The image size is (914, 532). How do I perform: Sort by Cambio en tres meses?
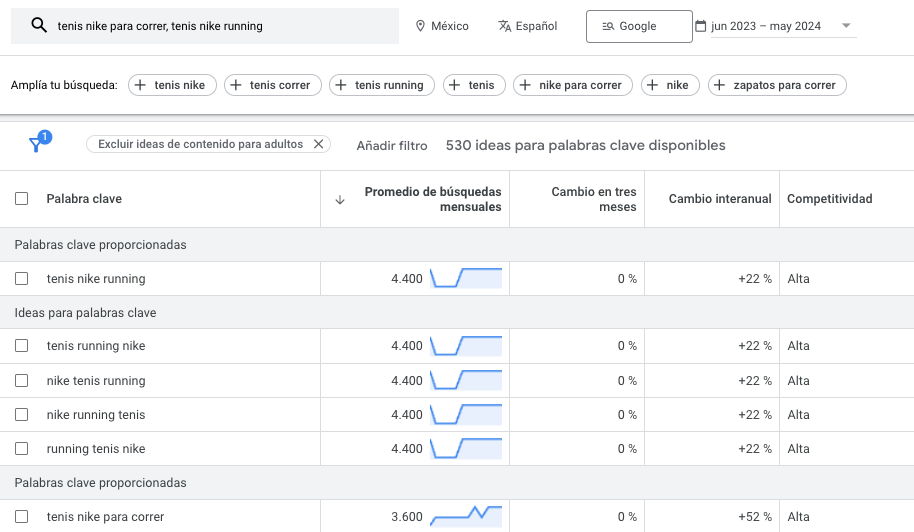coord(593,199)
